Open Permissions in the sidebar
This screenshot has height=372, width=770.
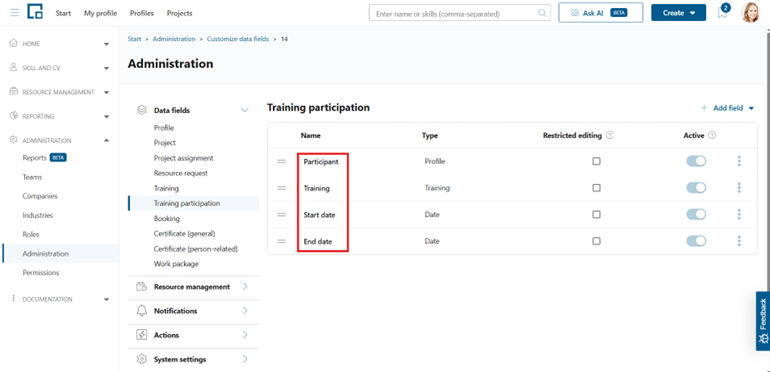click(41, 272)
